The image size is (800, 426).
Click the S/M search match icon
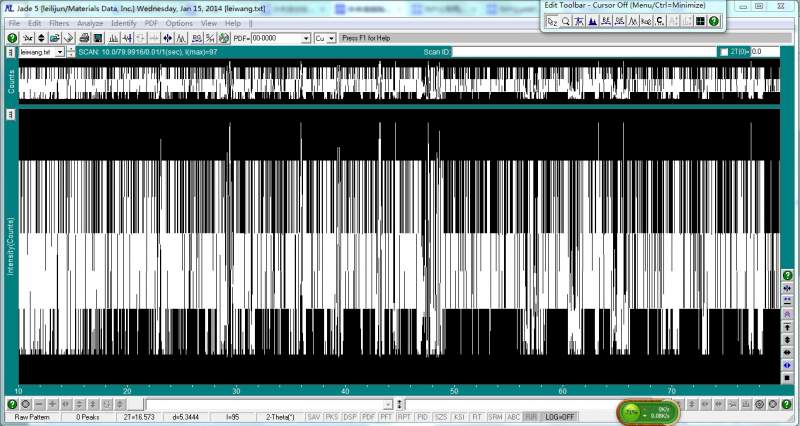coord(209,38)
